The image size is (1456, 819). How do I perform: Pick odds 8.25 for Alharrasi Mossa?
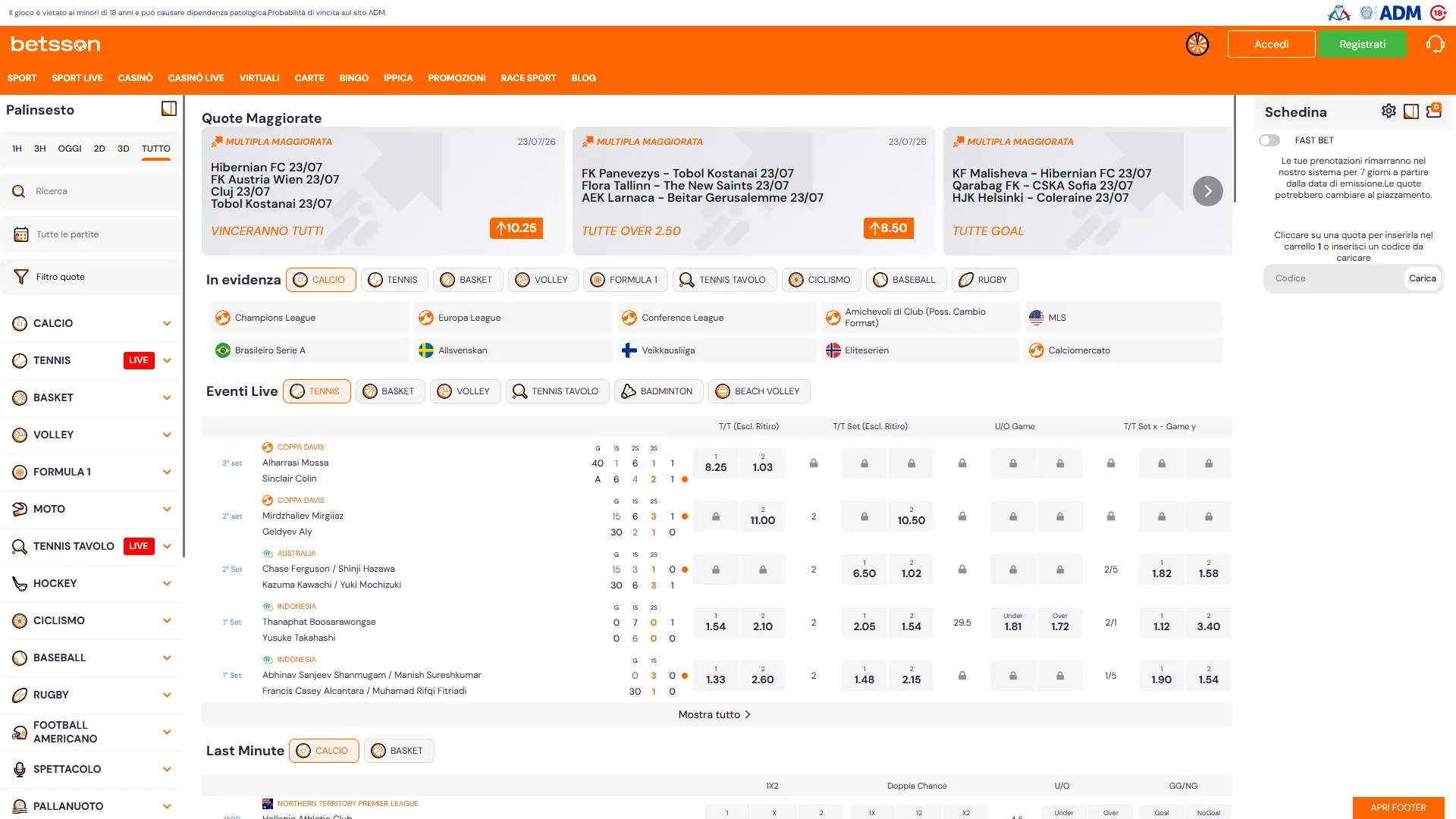coord(716,463)
